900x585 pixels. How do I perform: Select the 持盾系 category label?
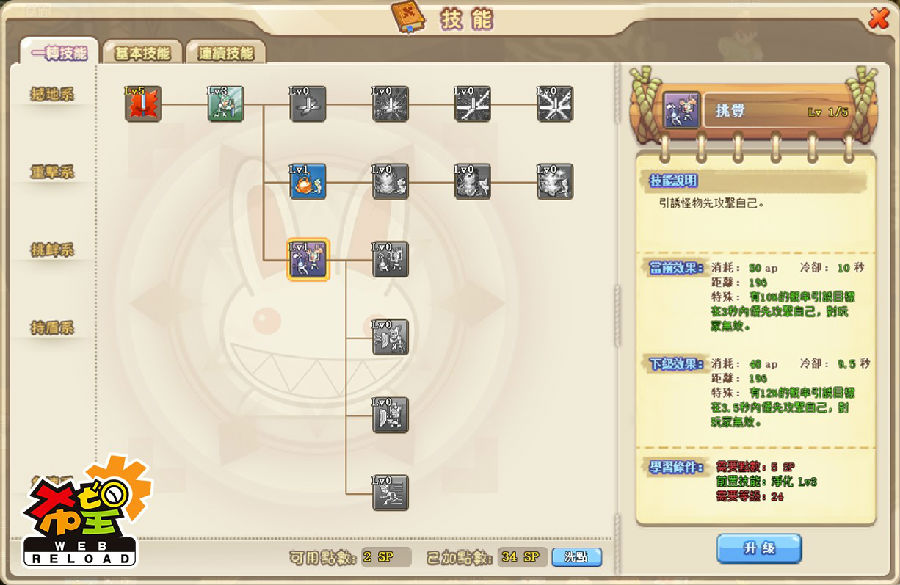coord(52,328)
